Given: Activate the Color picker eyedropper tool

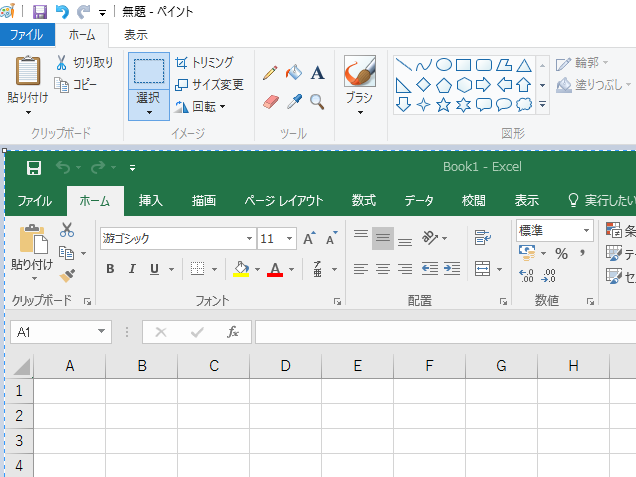Looking at the screenshot, I should pos(293,101).
